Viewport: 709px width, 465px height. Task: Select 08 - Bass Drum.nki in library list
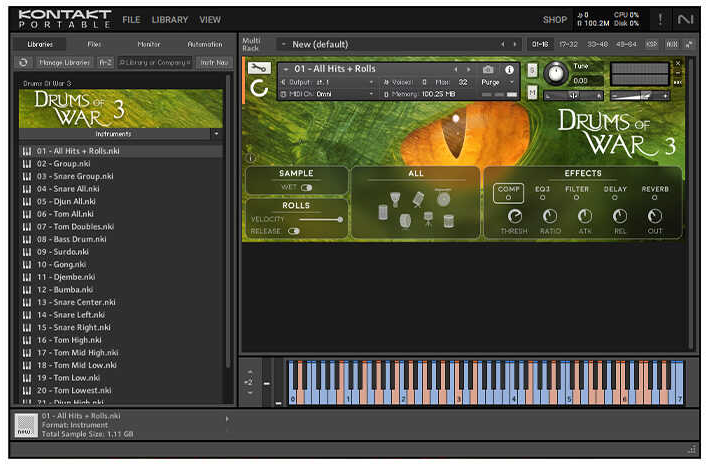pos(122,239)
